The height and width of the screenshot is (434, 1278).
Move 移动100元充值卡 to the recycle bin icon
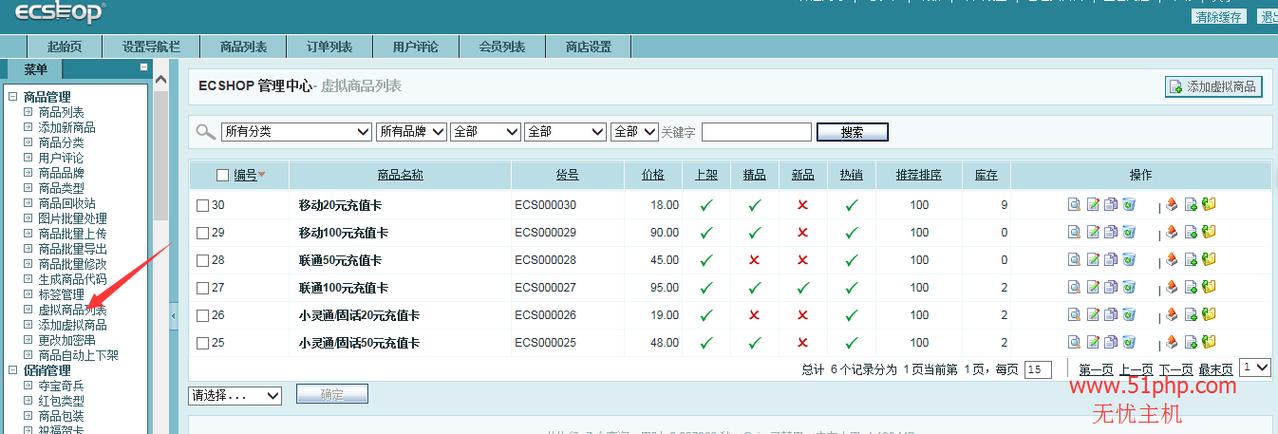(1128, 232)
